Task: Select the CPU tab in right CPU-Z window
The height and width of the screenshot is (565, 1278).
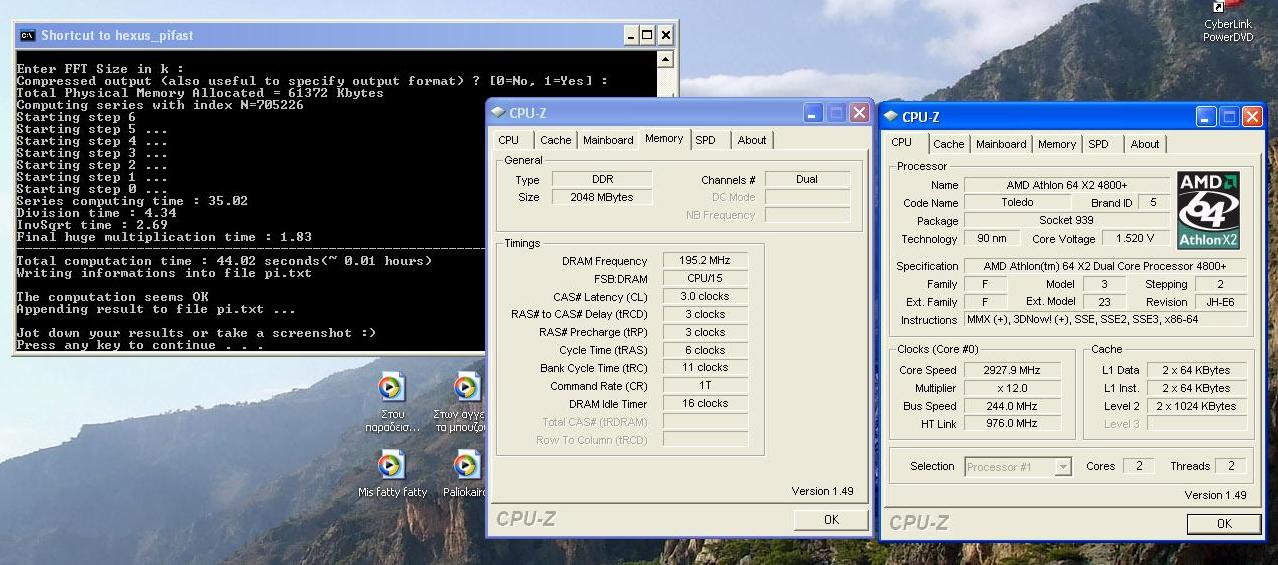Action: tap(902, 143)
